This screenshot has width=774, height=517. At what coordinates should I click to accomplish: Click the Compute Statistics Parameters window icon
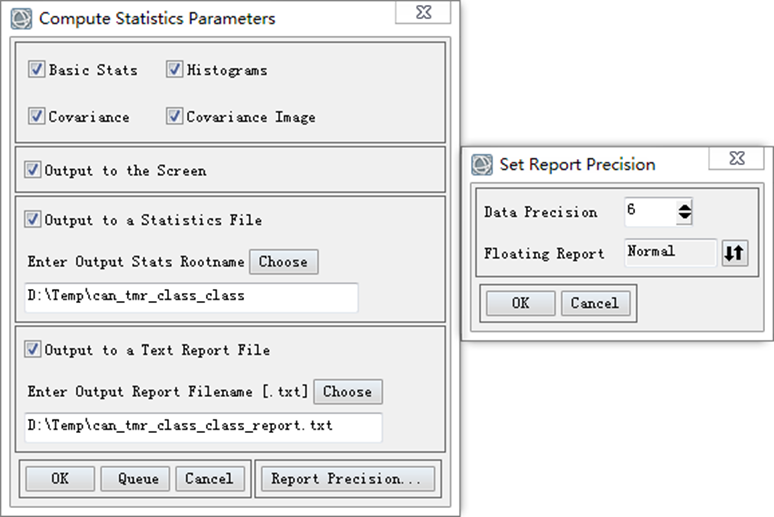(21, 18)
